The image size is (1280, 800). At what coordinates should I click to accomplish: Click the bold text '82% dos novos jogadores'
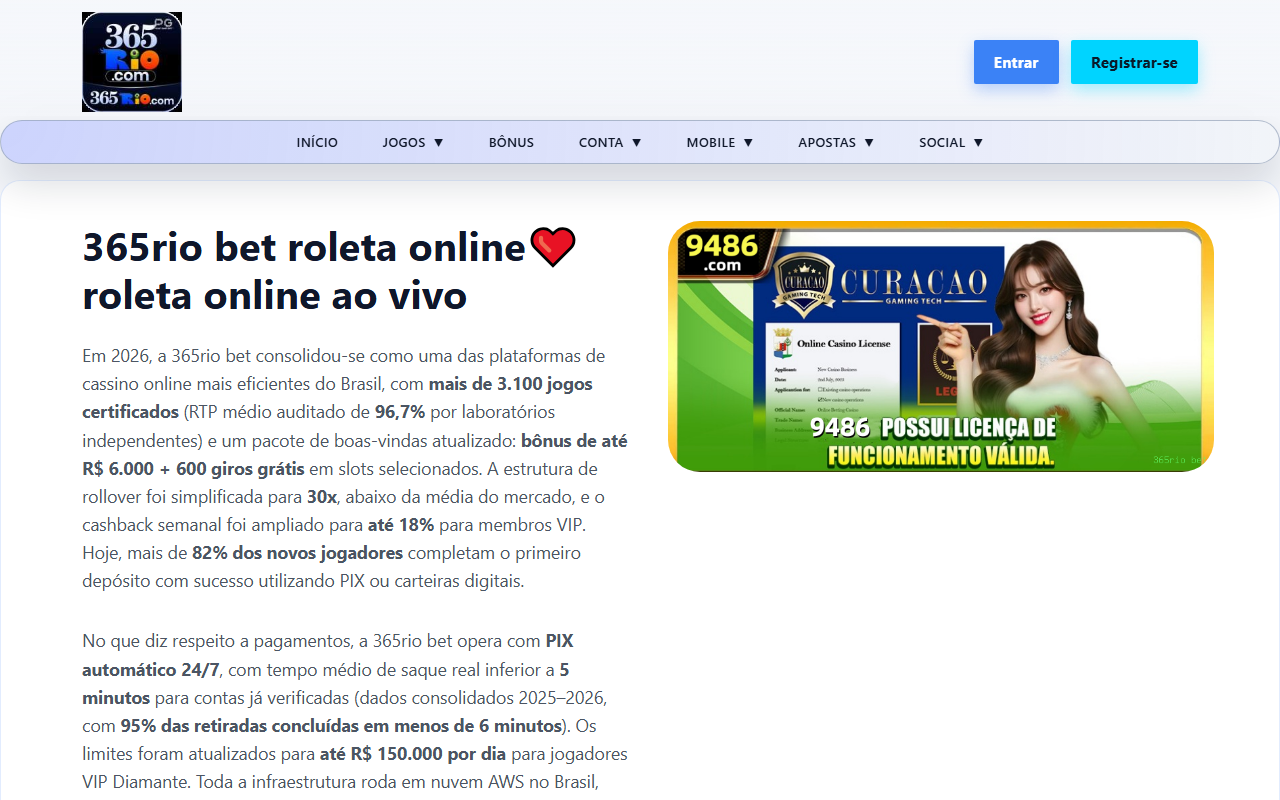coord(298,553)
